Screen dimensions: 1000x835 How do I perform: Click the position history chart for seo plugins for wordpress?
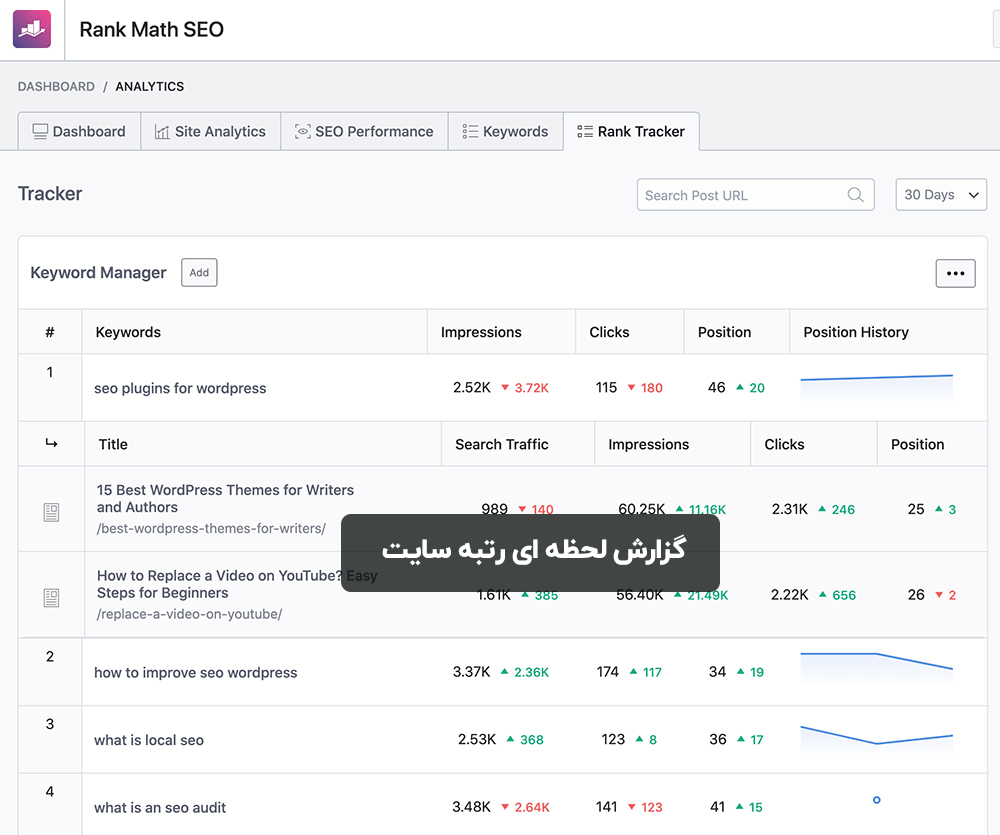[x=876, y=387]
